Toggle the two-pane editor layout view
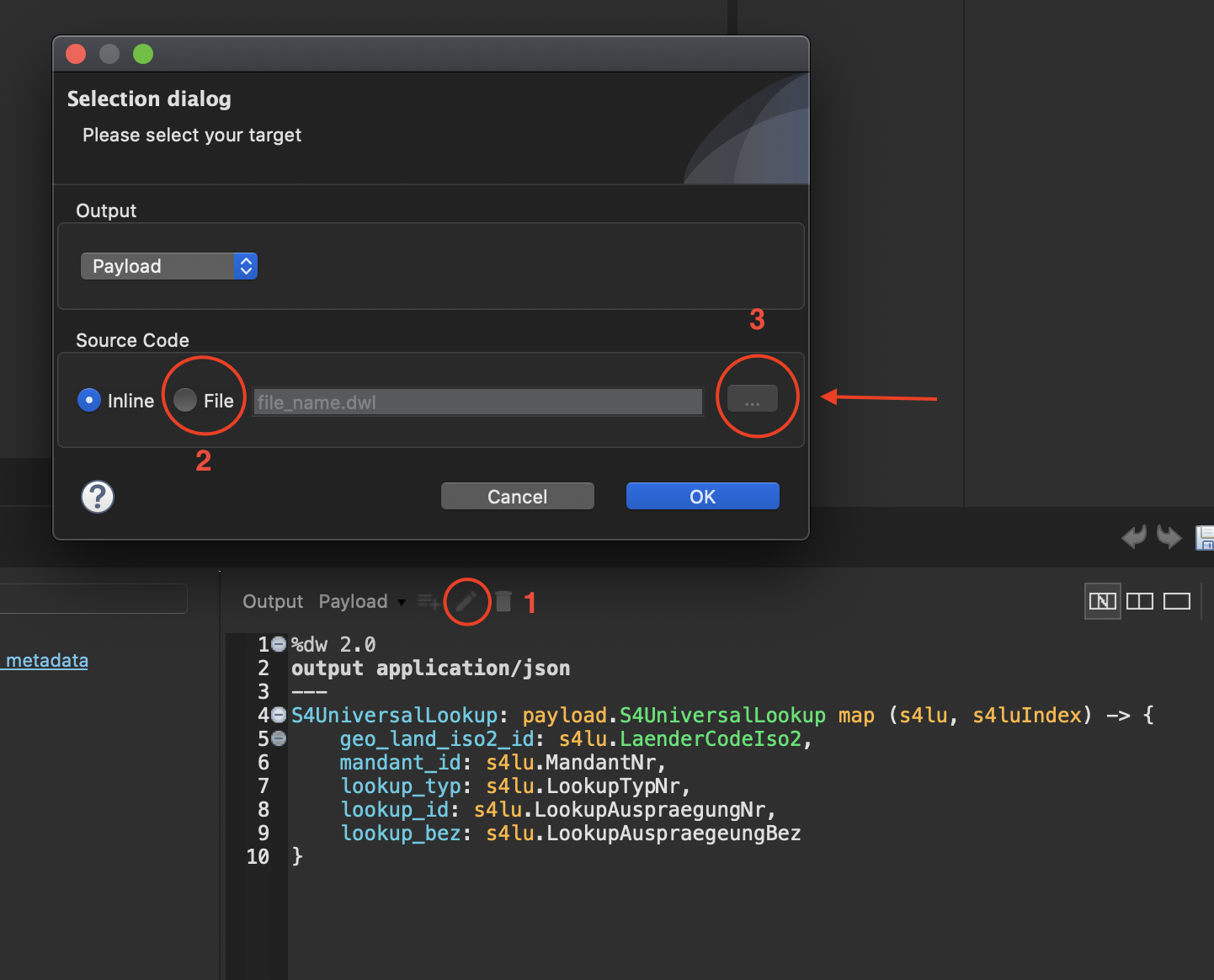The image size is (1214, 980). [1140, 601]
